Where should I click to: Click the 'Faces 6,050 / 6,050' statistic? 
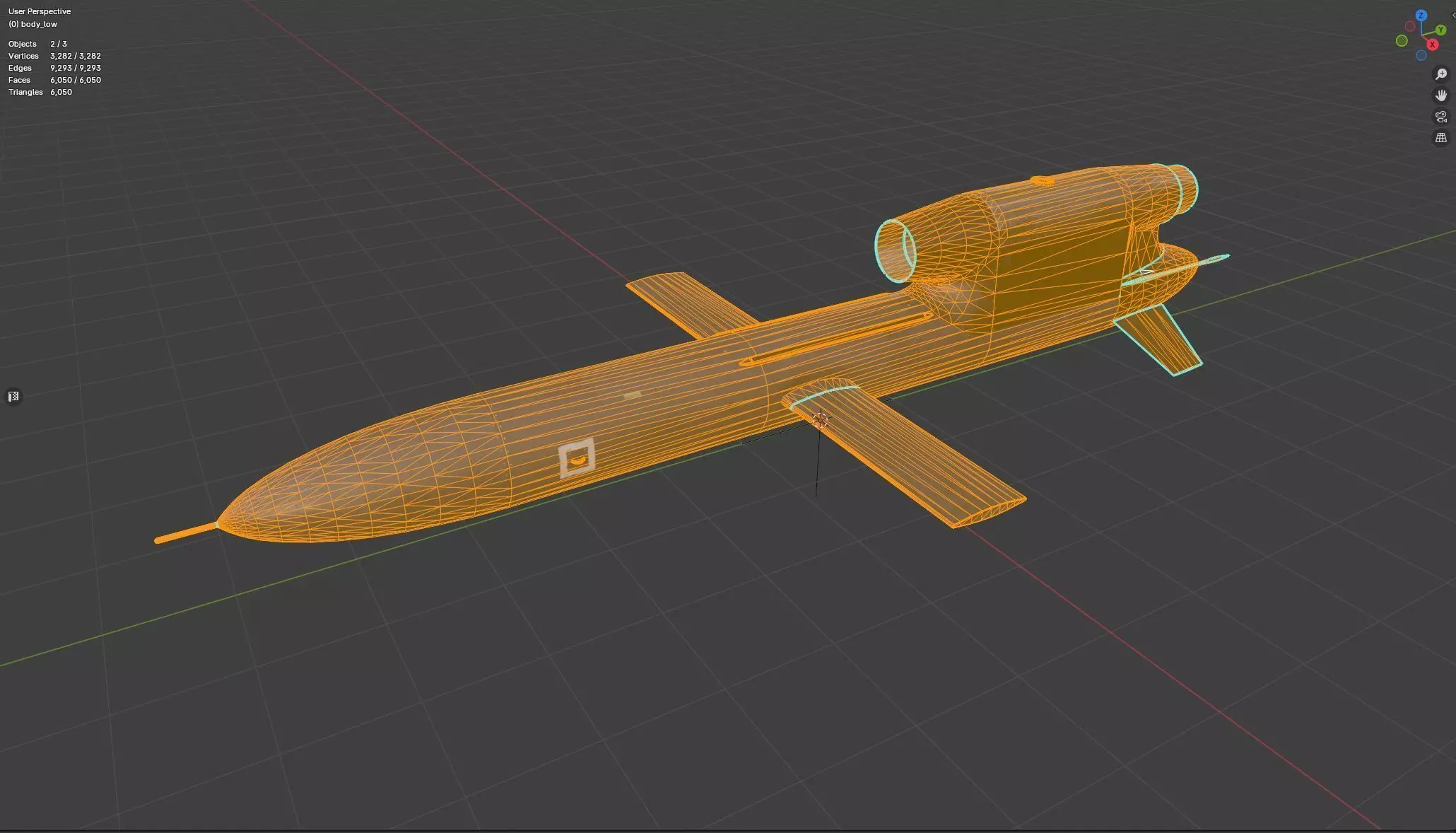click(x=54, y=80)
